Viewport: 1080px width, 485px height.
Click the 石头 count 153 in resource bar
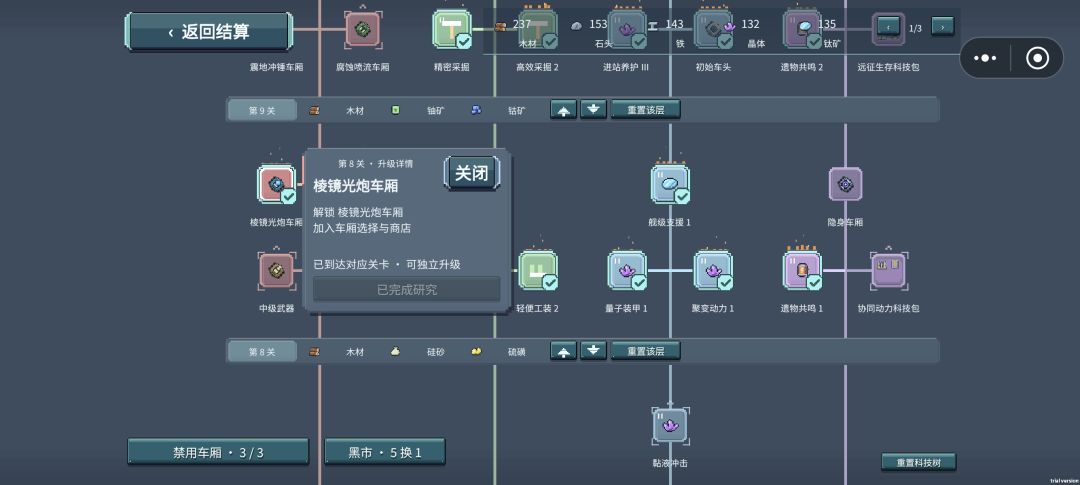click(598, 24)
